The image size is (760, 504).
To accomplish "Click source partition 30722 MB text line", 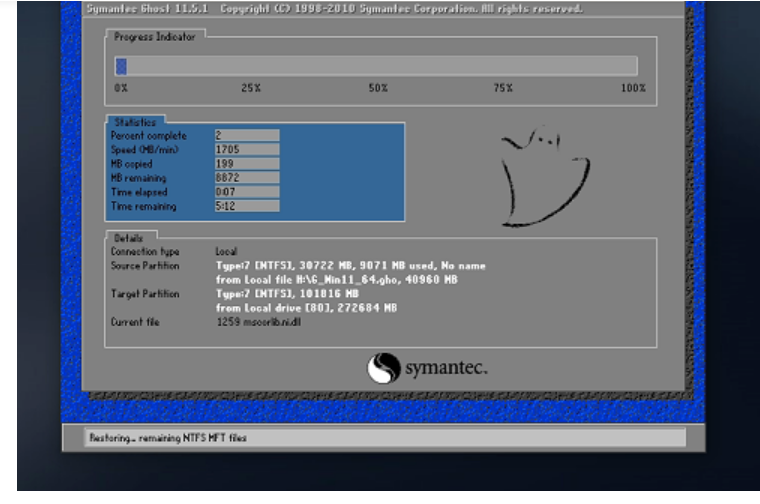I will [x=350, y=266].
